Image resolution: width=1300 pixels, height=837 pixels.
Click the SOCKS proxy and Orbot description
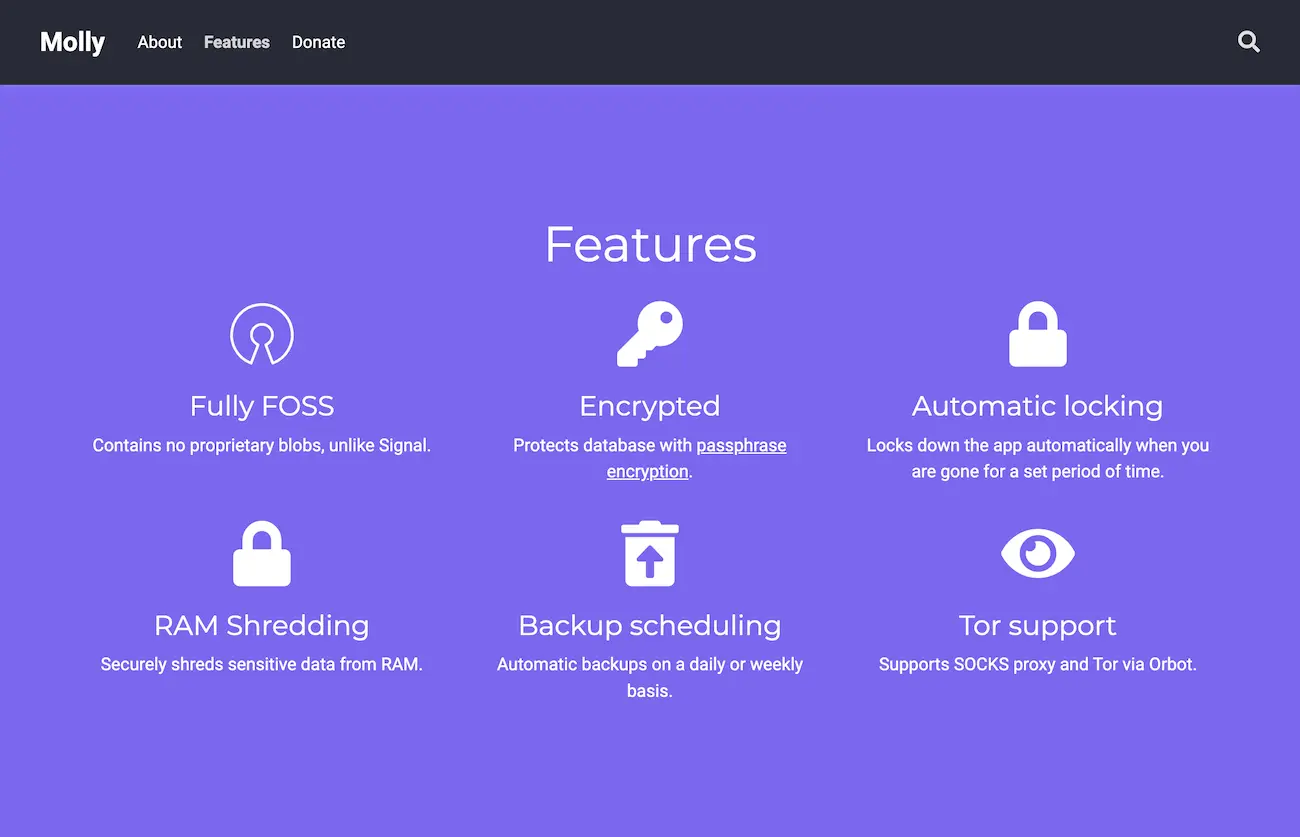1037,664
